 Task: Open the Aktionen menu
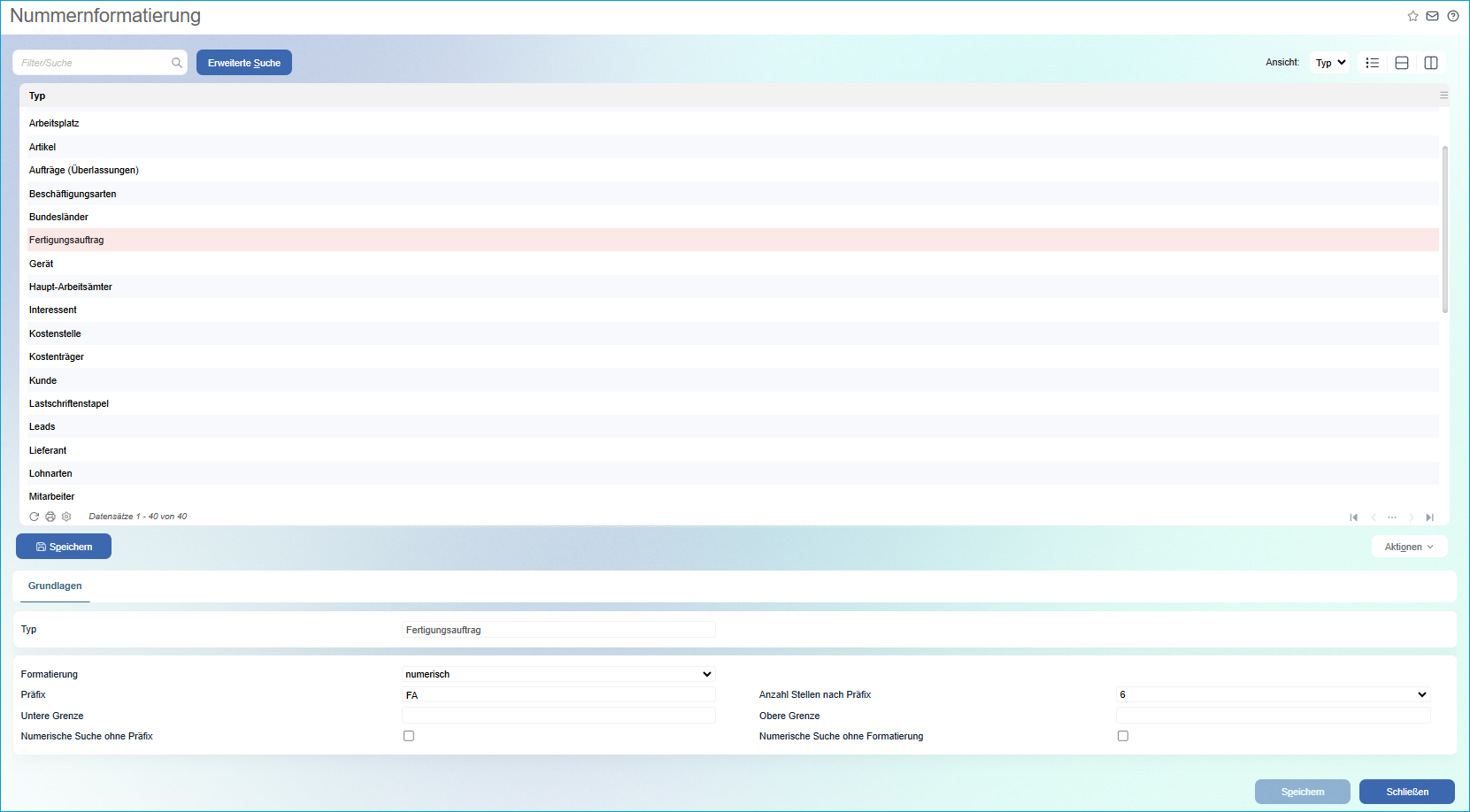click(1409, 547)
